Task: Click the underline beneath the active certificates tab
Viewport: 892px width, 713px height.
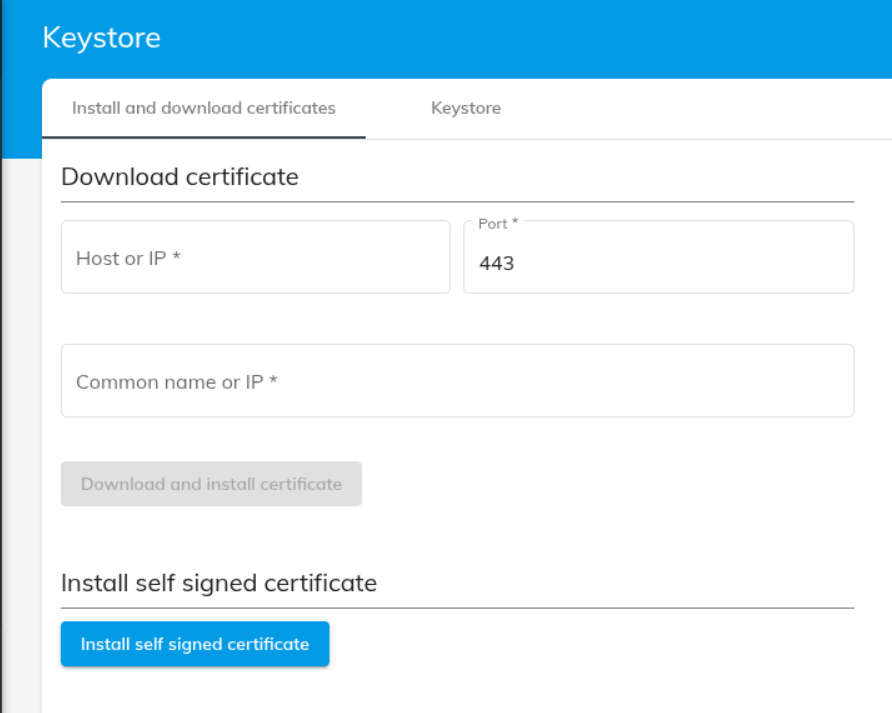Action: point(203,137)
